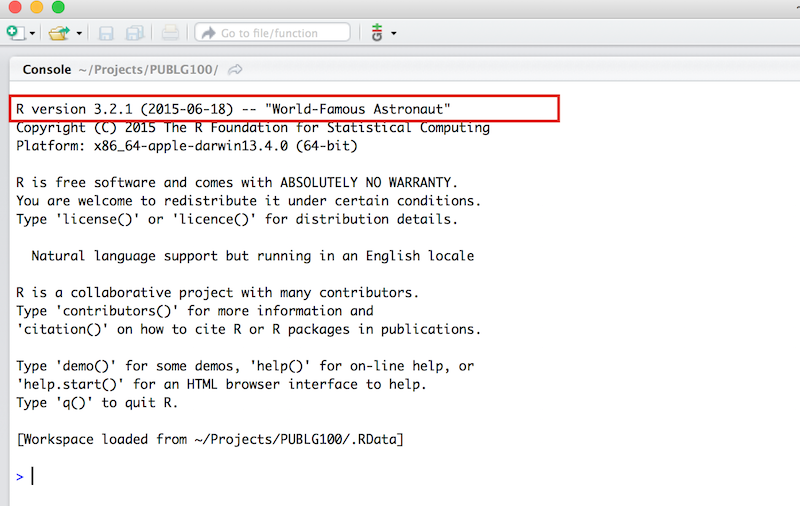Viewport: 800px width, 506px height.
Task: Focus the Go to file/function field
Action: click(x=280, y=33)
